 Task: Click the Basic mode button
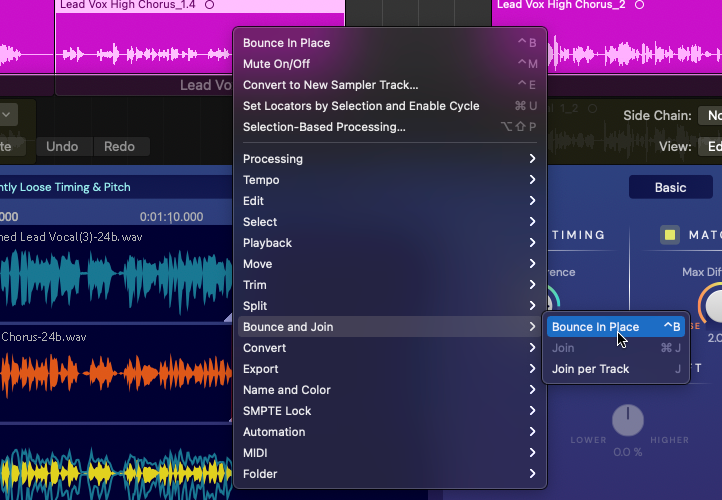670,187
